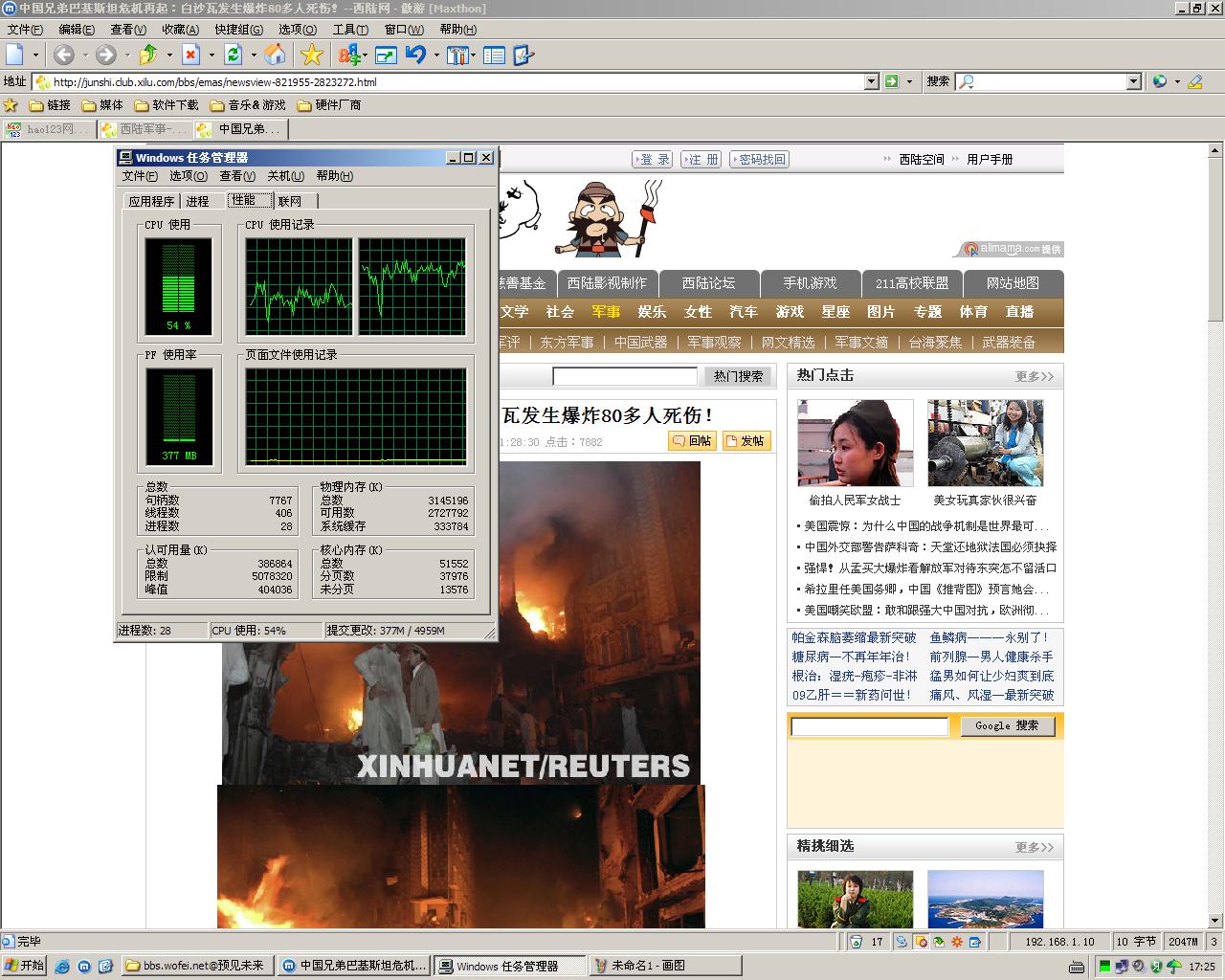This screenshot has height=980, width=1225.
Task: Open the 媒体 favorites folder
Action: pos(102,105)
